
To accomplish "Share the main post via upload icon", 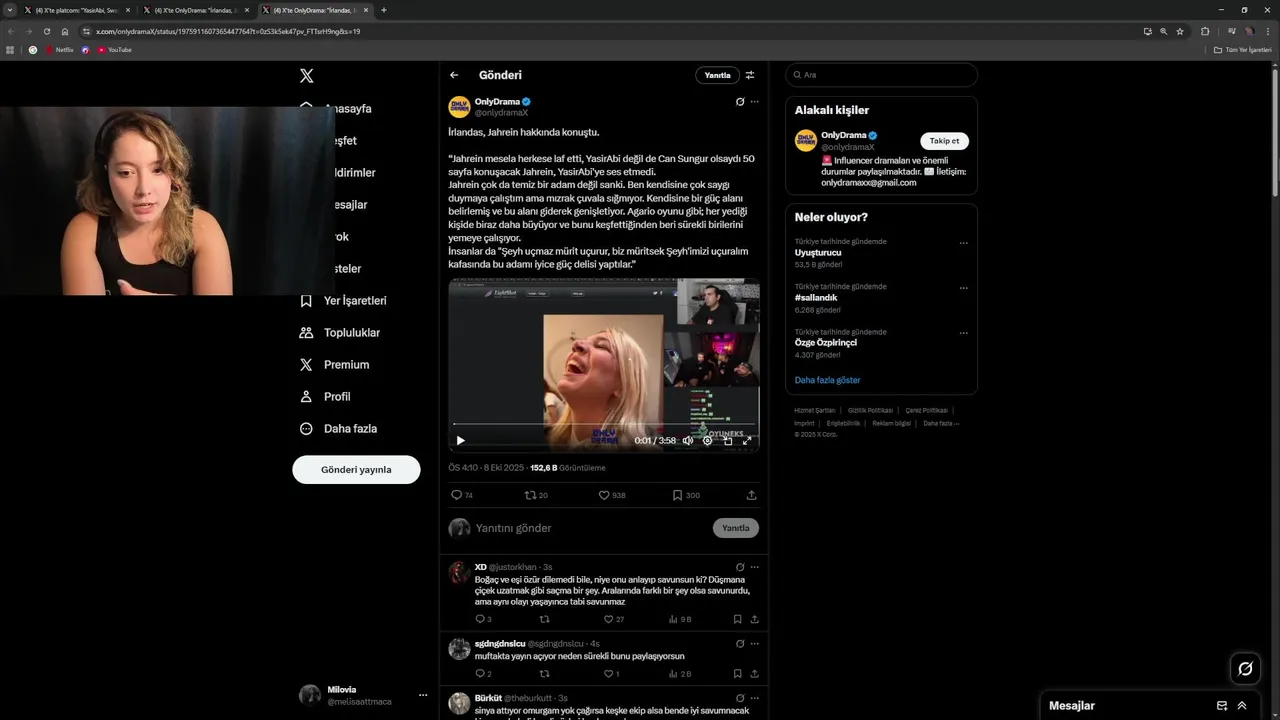I will 751,495.
